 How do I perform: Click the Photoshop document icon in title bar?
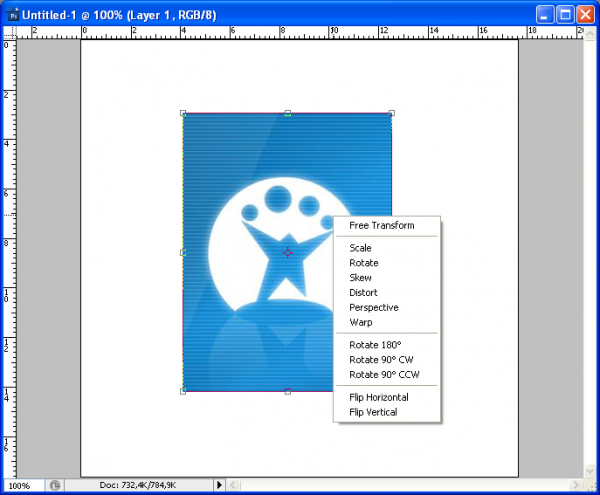(x=13, y=15)
